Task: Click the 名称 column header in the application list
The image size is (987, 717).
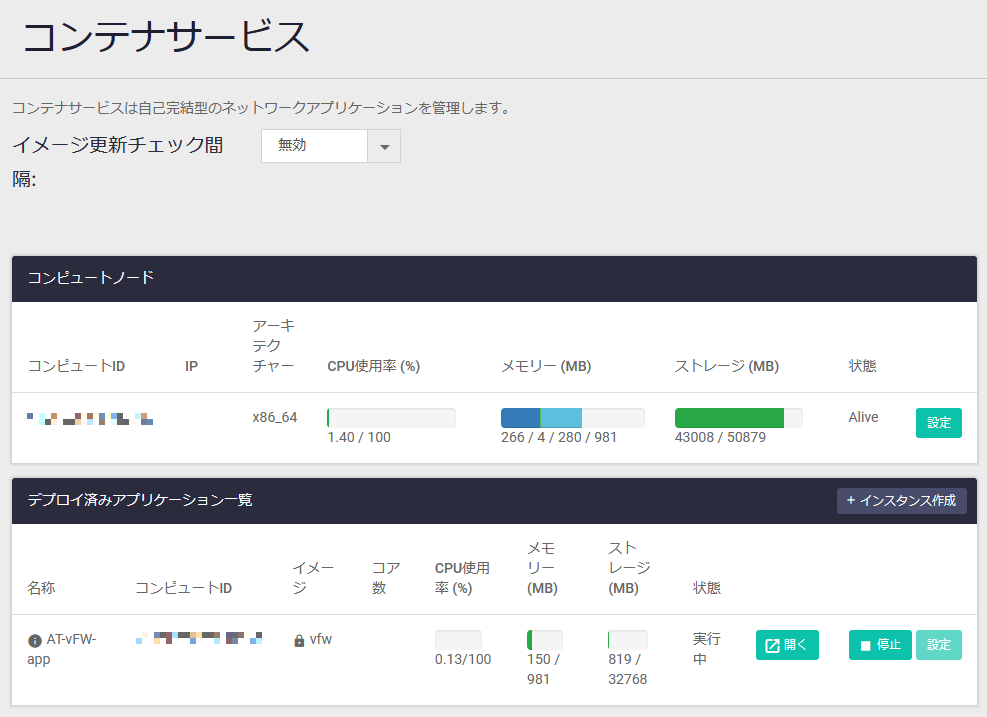Action: pos(41,588)
